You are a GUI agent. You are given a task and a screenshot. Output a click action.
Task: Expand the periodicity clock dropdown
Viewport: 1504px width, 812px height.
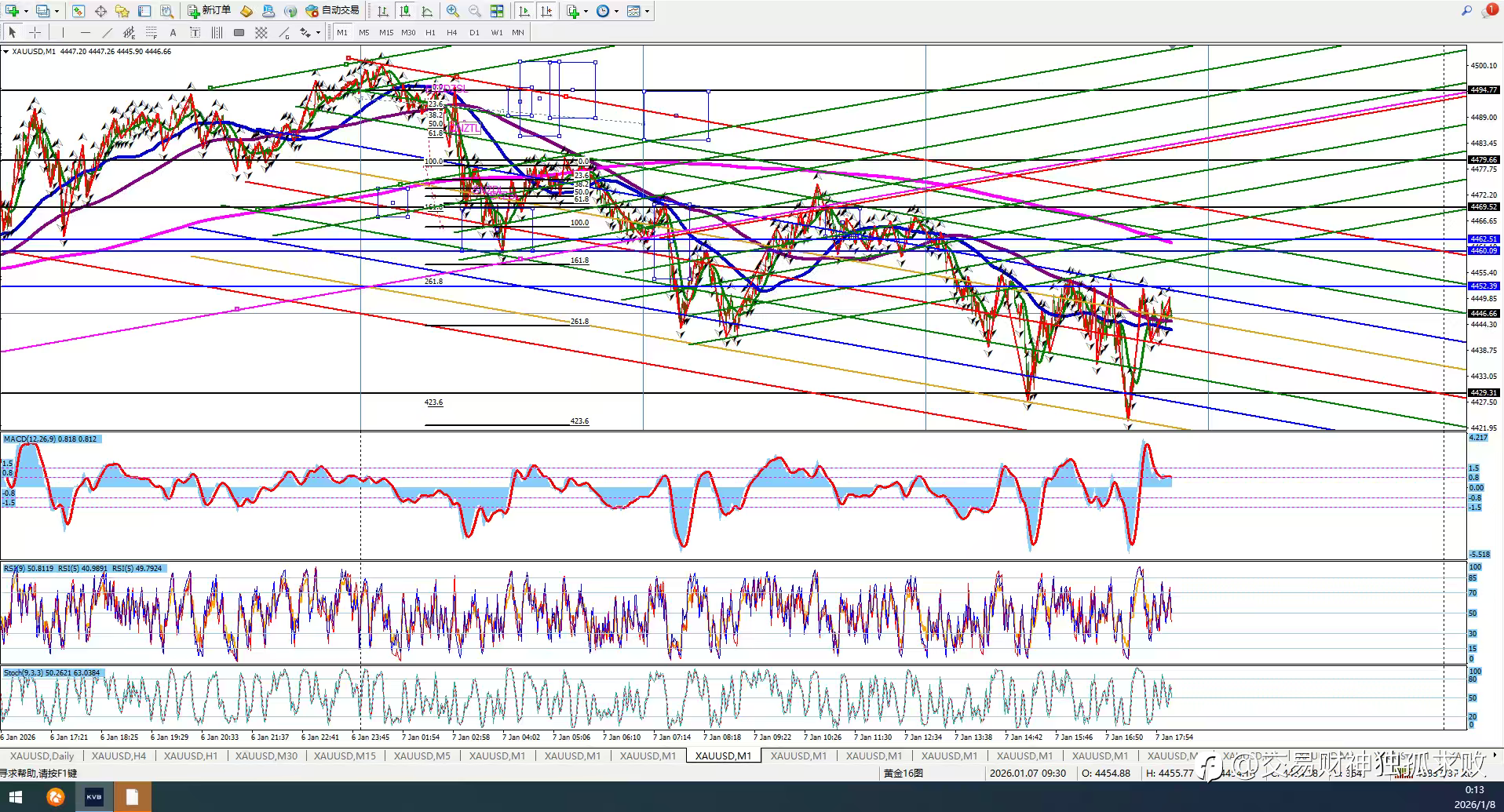pos(616,11)
